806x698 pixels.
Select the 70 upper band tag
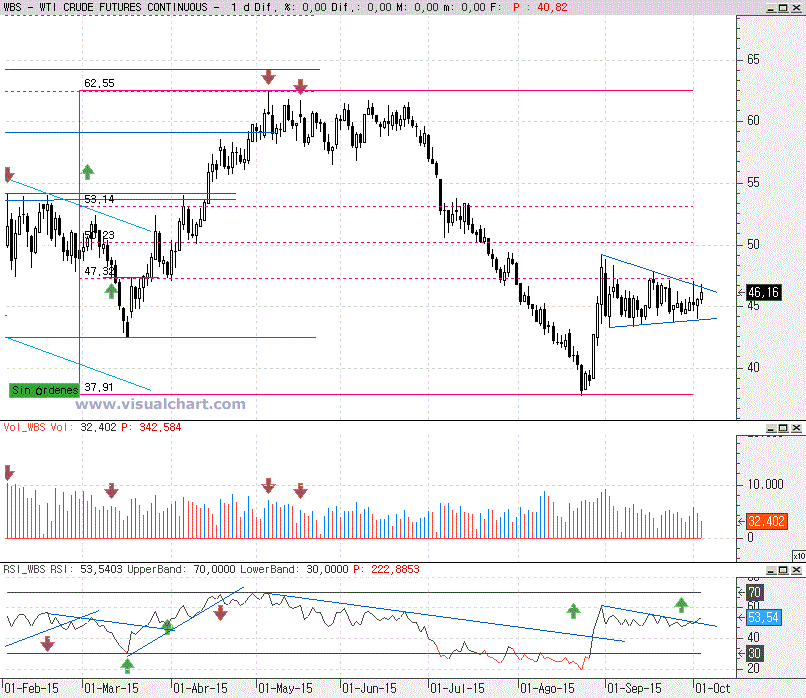[754, 593]
